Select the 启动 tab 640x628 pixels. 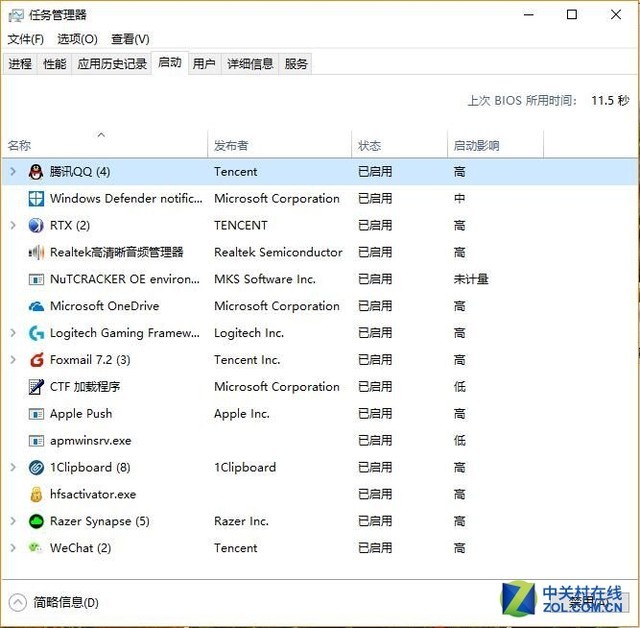170,63
